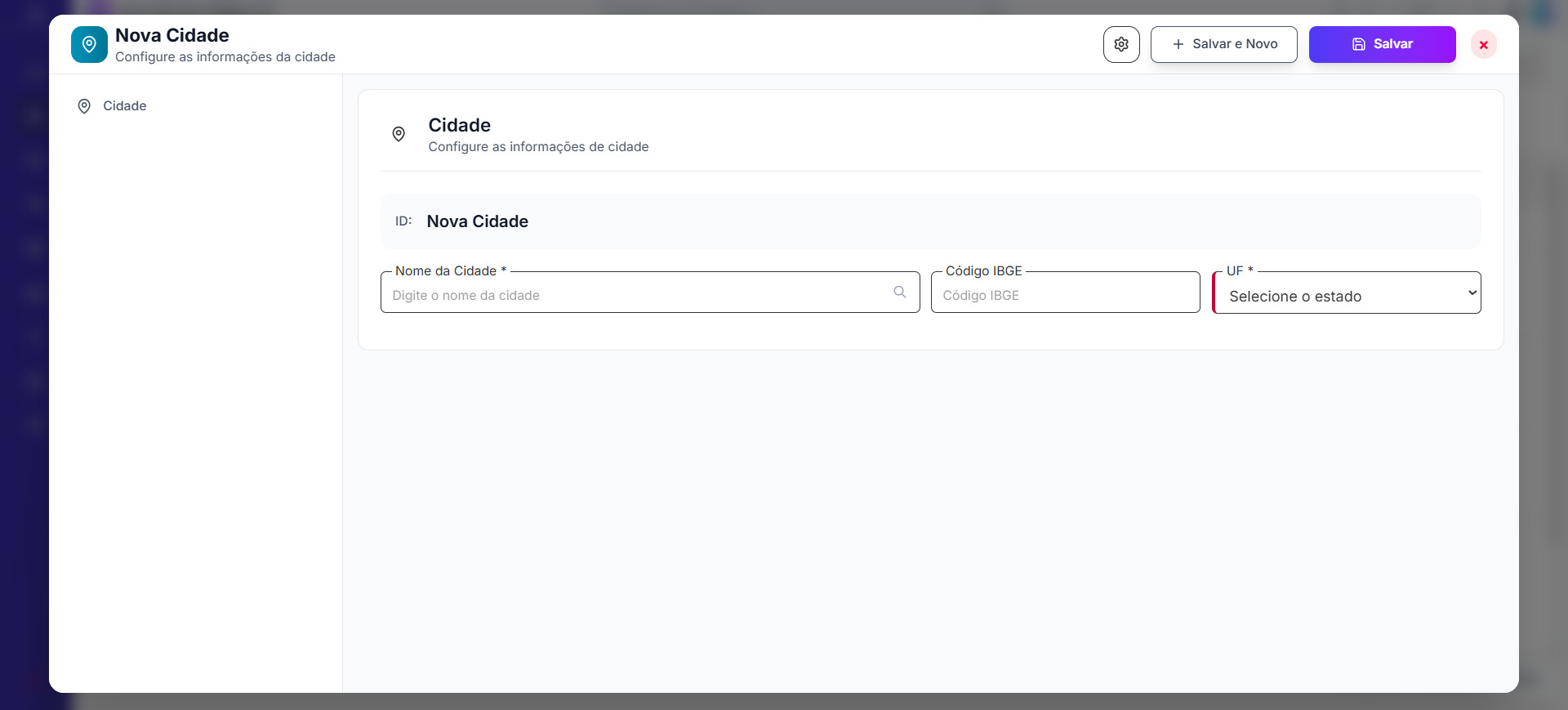Click the magnifier icon in Nome da Cidade
Image resolution: width=1568 pixels, height=710 pixels.
[x=899, y=292]
